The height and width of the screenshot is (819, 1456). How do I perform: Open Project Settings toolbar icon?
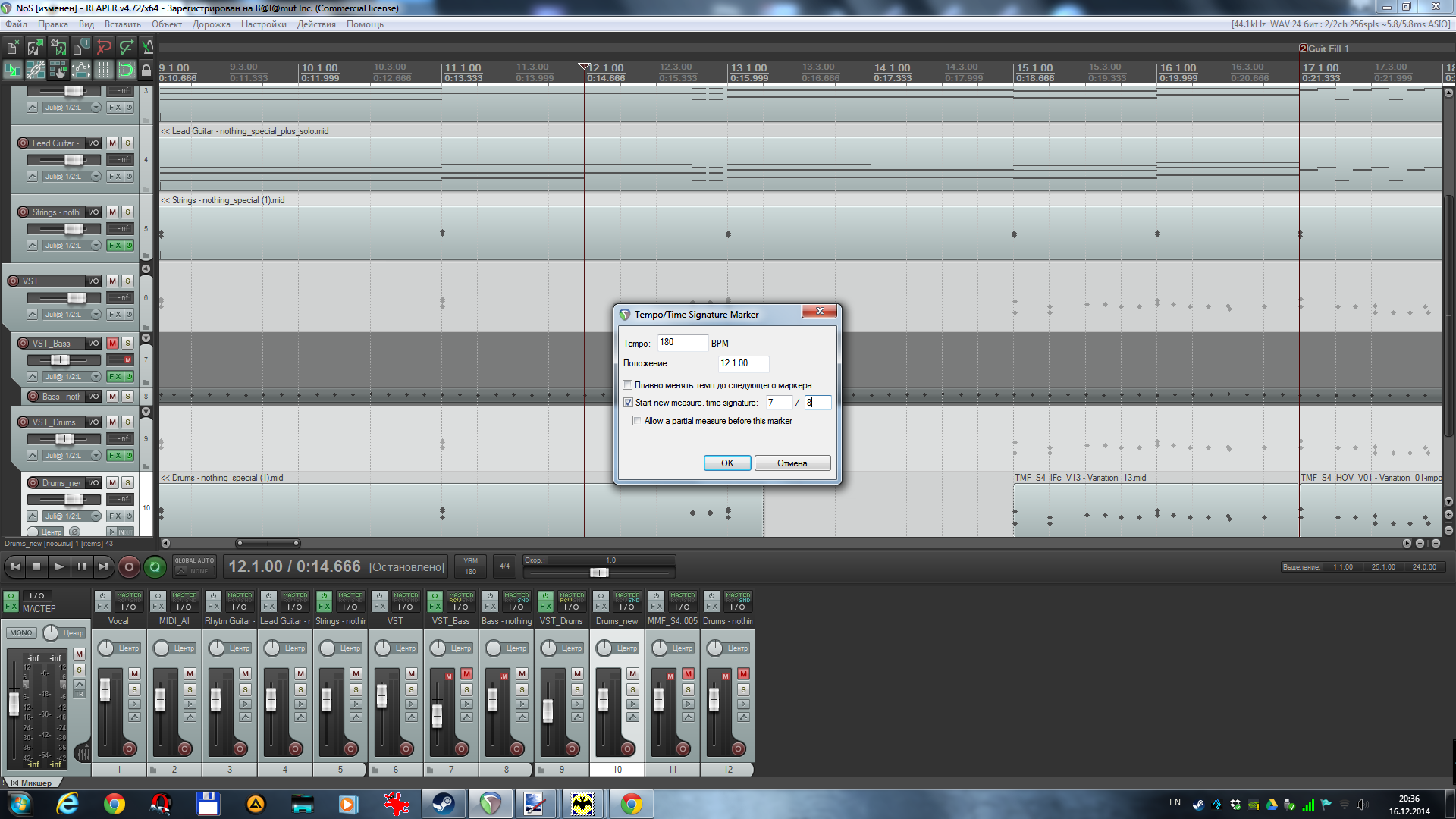click(80, 48)
